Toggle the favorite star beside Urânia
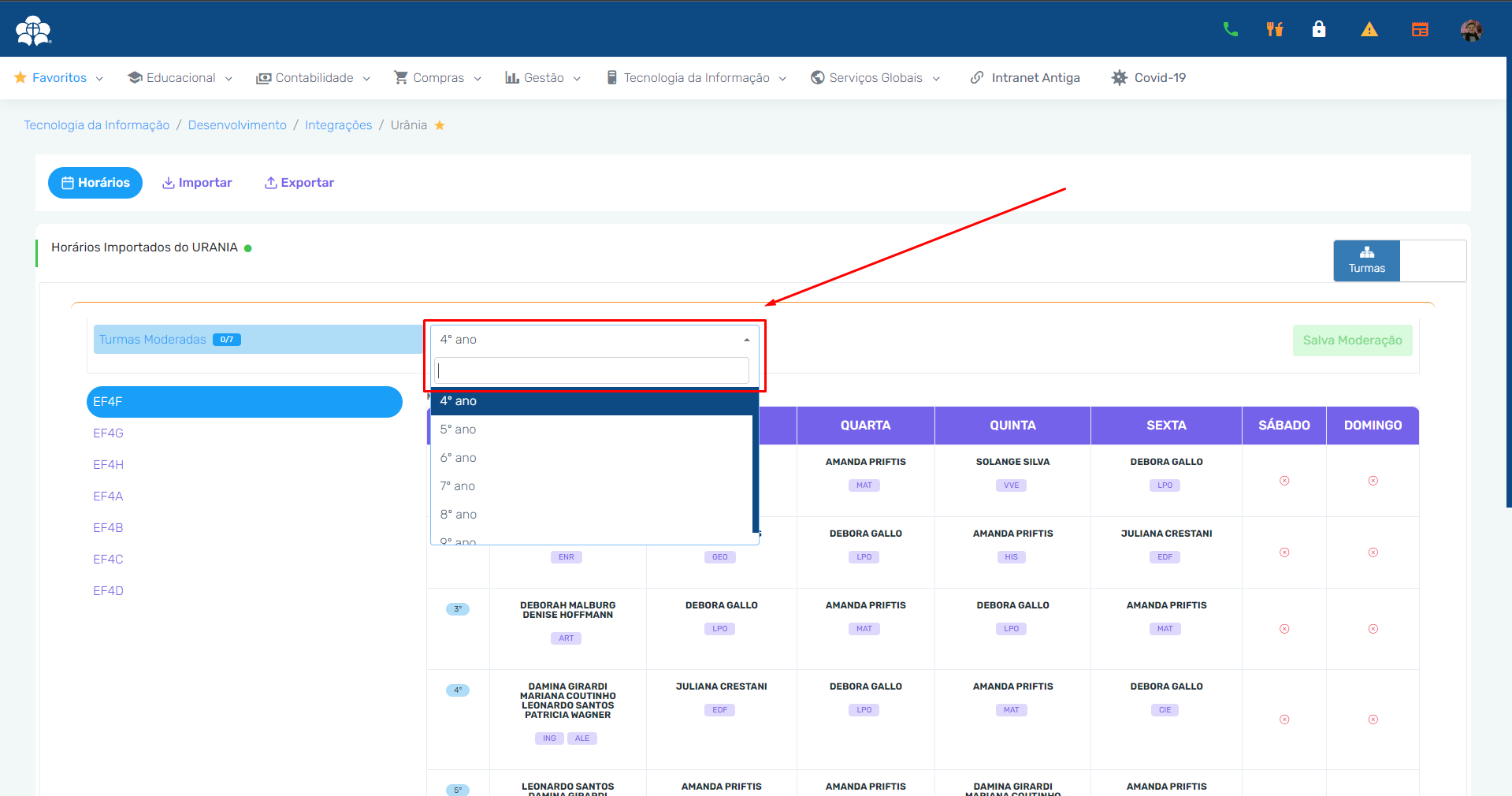 coord(440,125)
